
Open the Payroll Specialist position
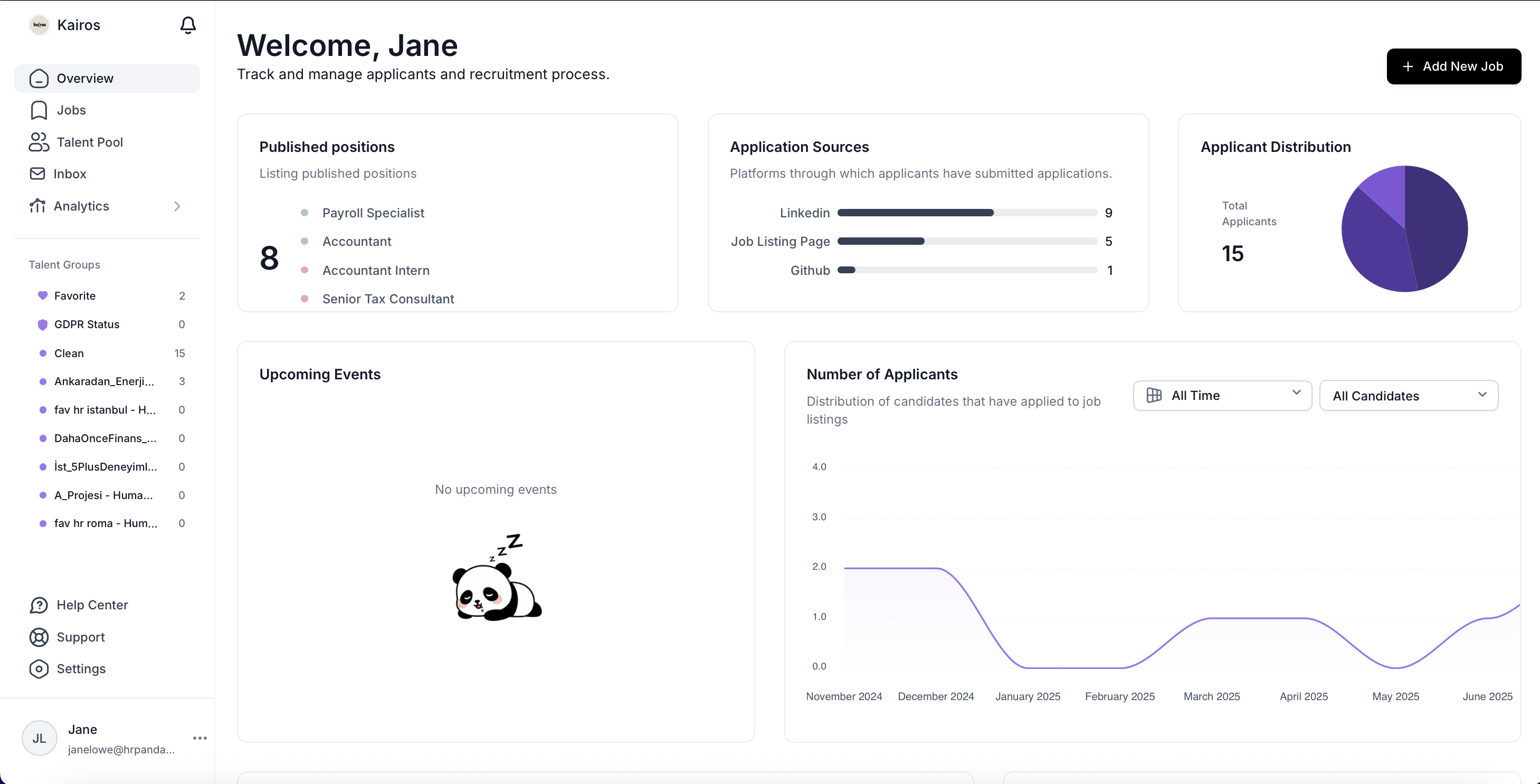(373, 213)
